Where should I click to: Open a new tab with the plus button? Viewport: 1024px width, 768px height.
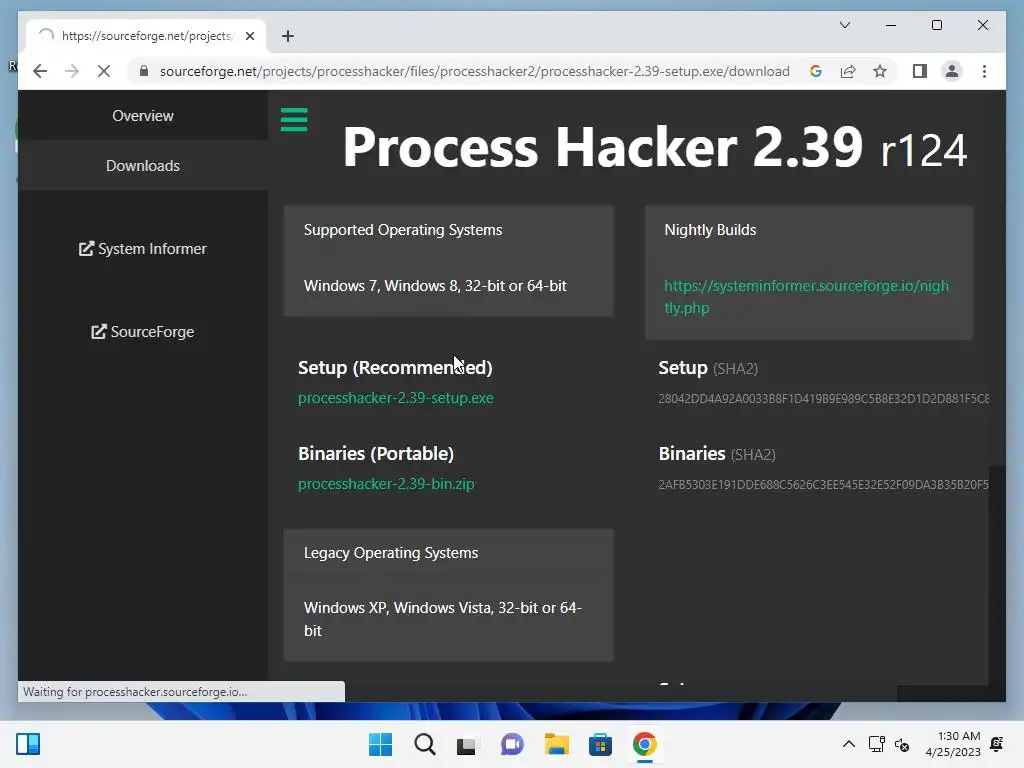288,36
